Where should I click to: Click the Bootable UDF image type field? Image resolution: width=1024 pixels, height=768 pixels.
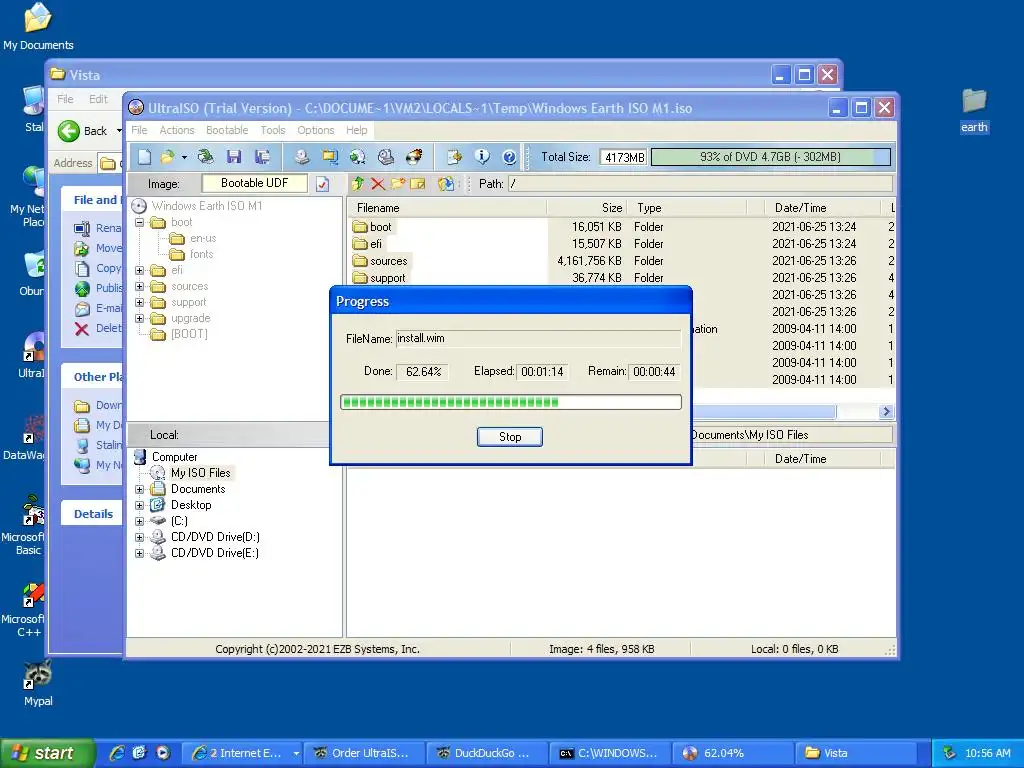[x=255, y=184]
